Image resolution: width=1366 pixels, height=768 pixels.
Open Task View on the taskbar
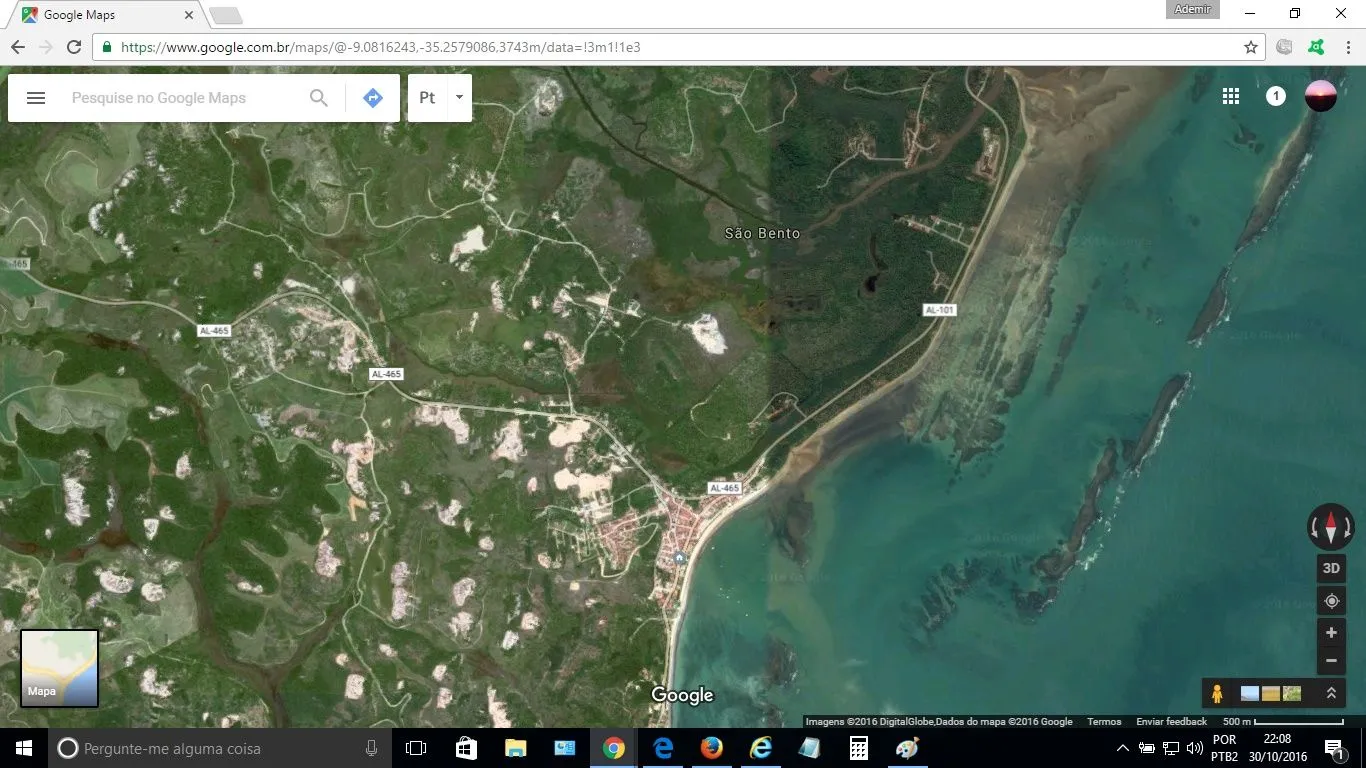click(x=416, y=748)
